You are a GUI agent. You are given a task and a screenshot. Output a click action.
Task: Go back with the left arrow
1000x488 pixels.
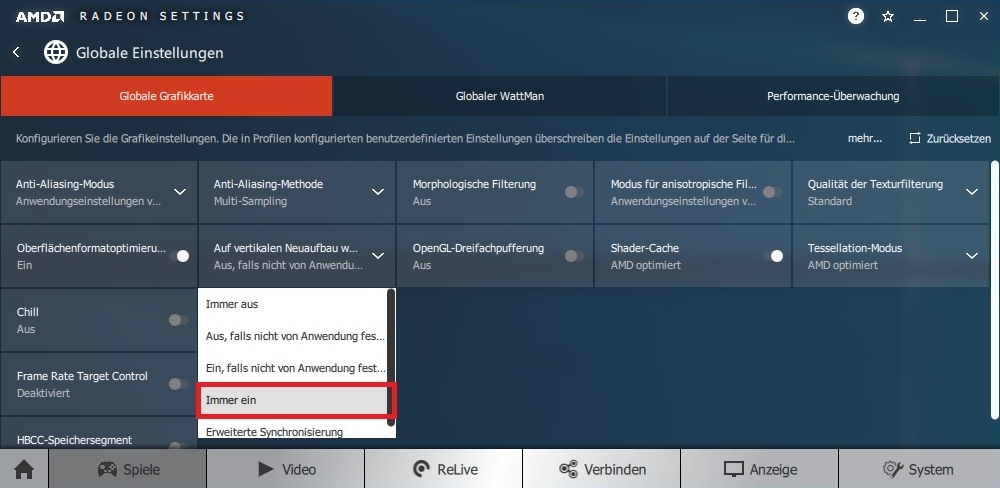click(17, 52)
